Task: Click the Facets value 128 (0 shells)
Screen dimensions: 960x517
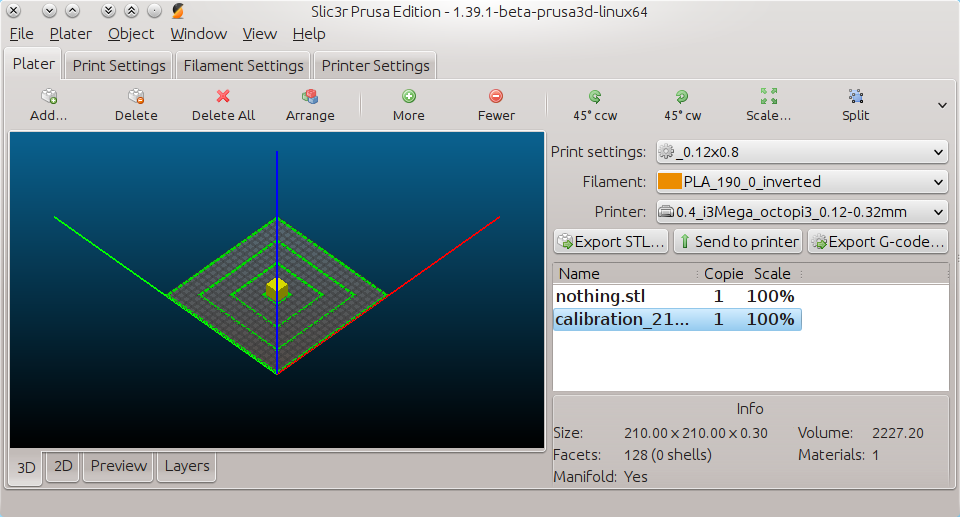Action: coord(667,455)
